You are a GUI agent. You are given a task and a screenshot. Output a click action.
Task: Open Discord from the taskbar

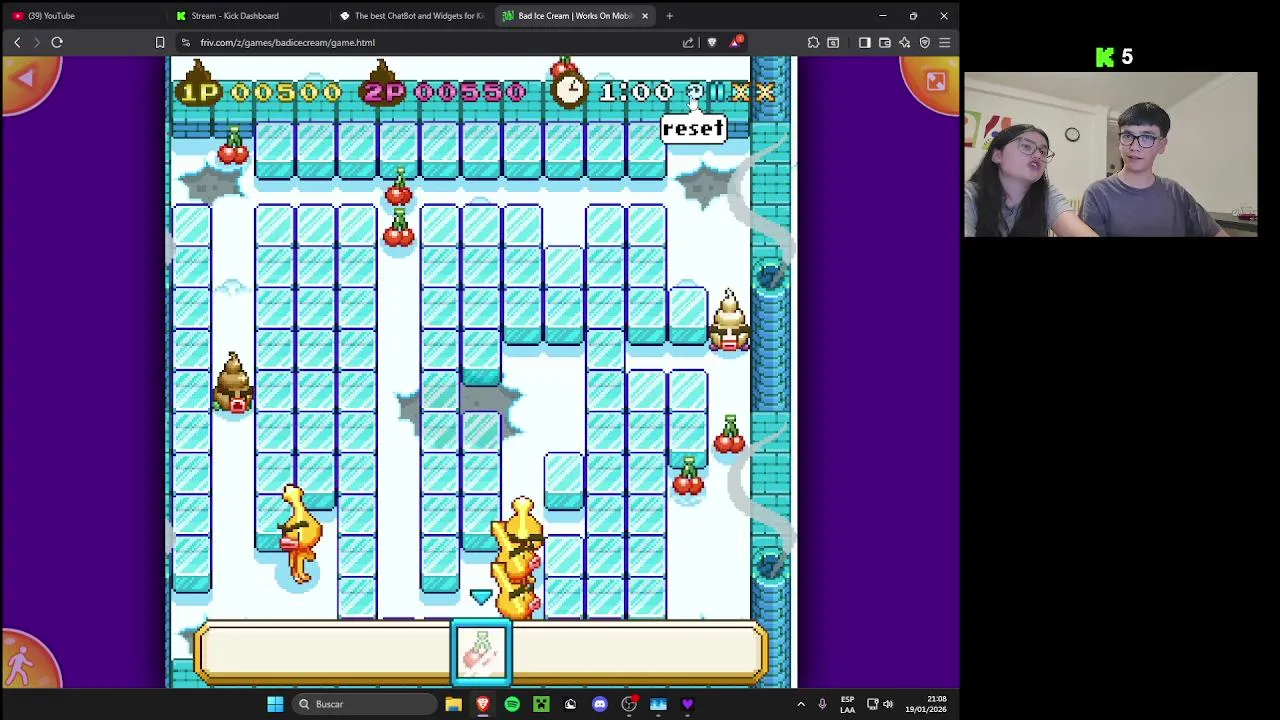[x=600, y=704]
